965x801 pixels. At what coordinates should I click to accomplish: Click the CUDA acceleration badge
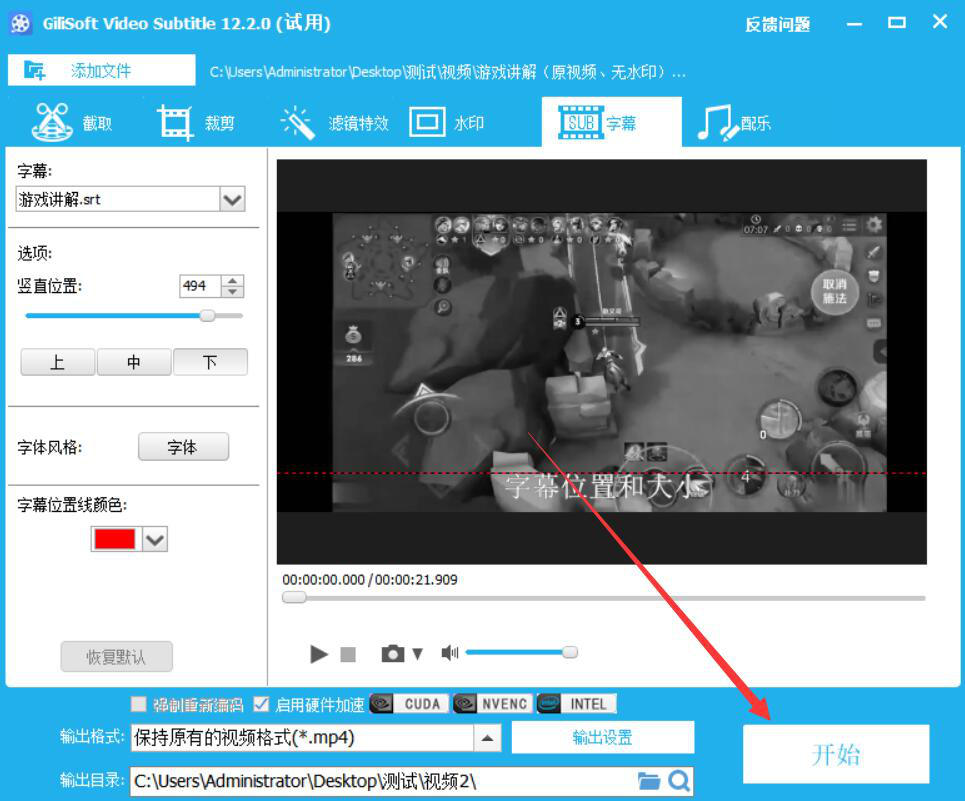409,704
